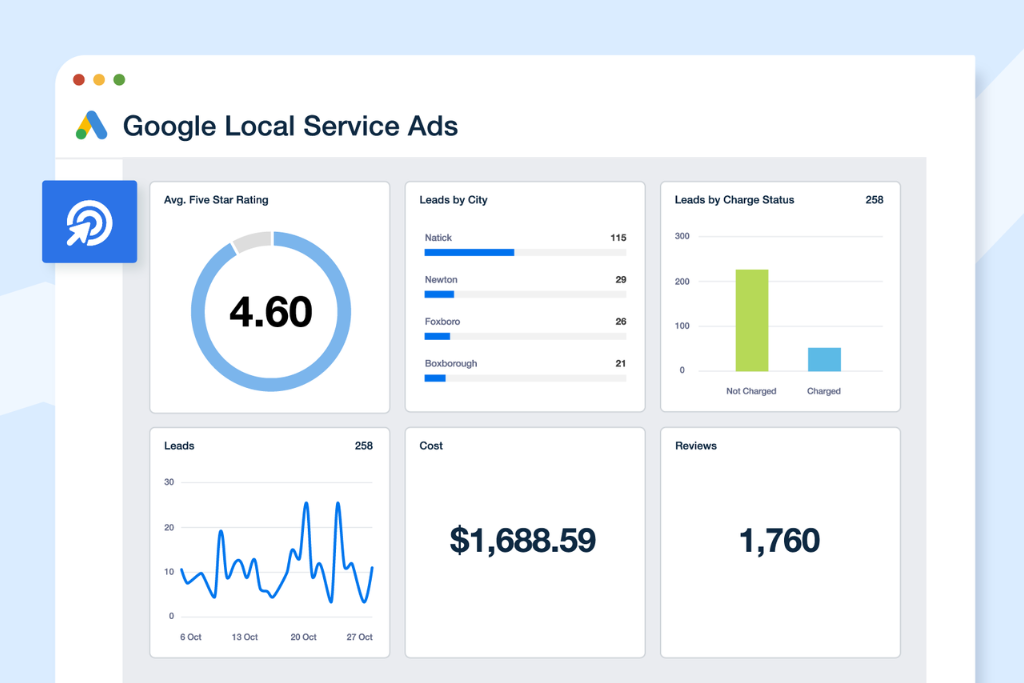1024x683 pixels.
Task: Select the blue arrow-target logo badge
Action: click(x=89, y=221)
